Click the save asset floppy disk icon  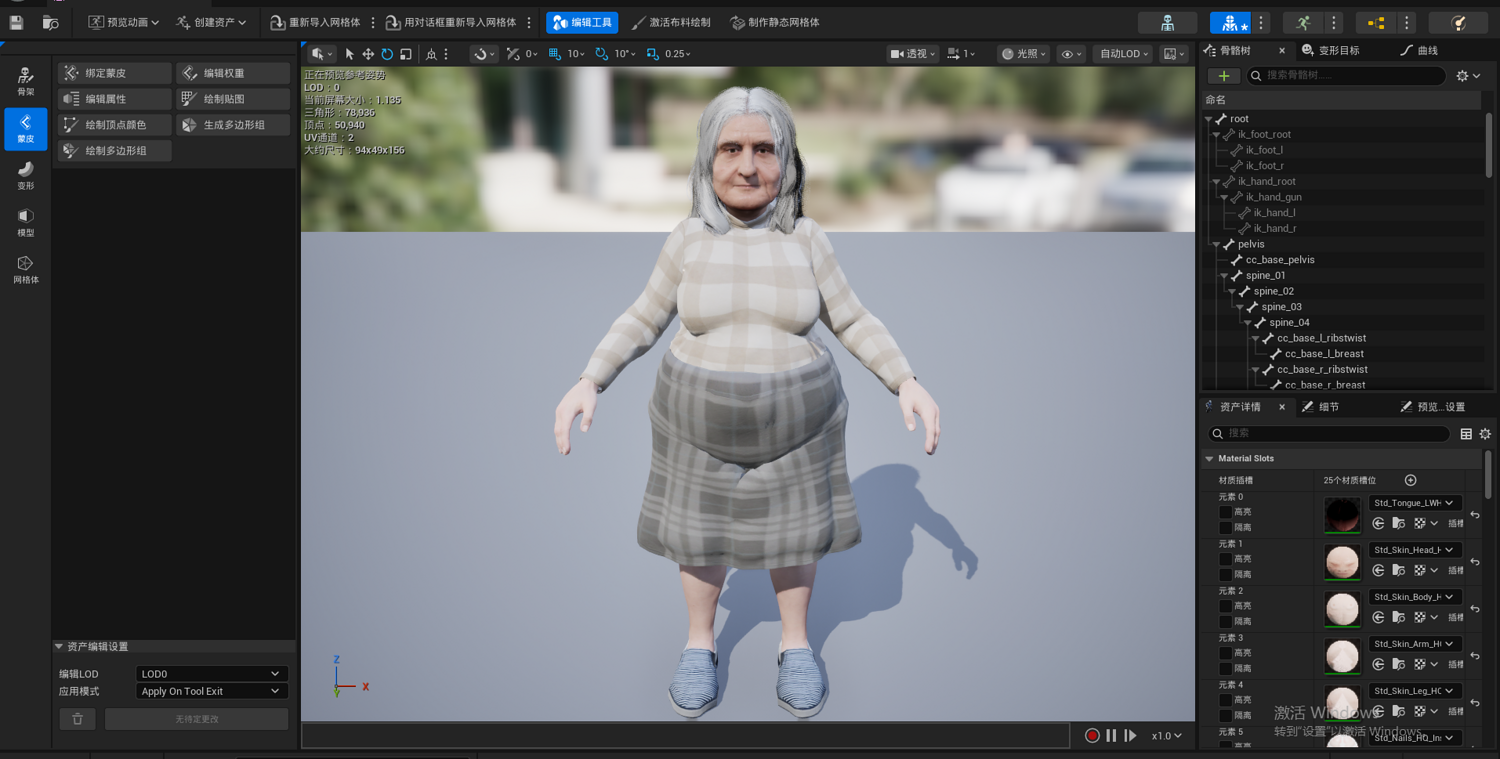point(17,22)
